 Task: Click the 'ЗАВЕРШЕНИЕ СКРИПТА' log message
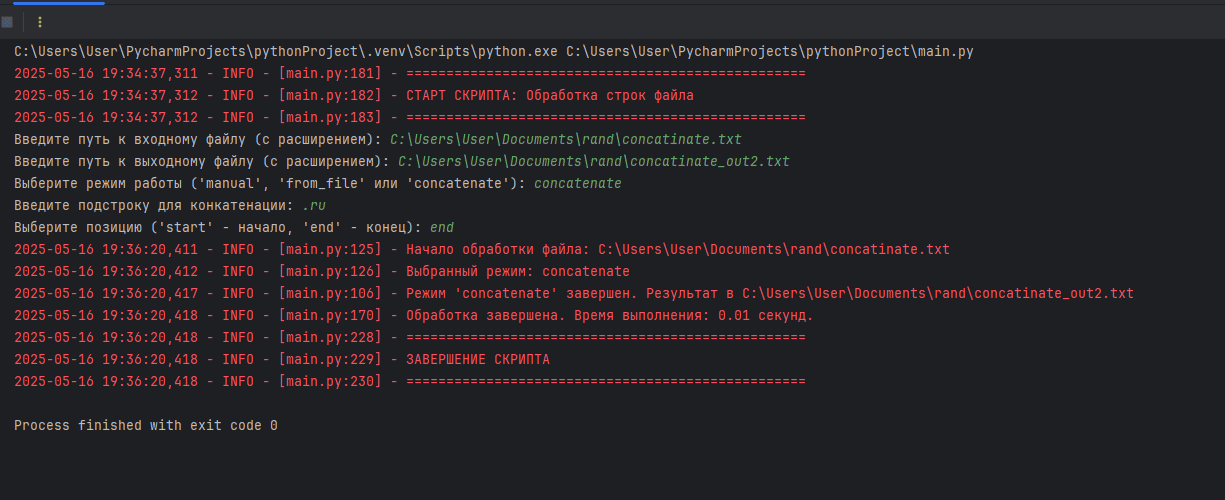click(x=478, y=359)
